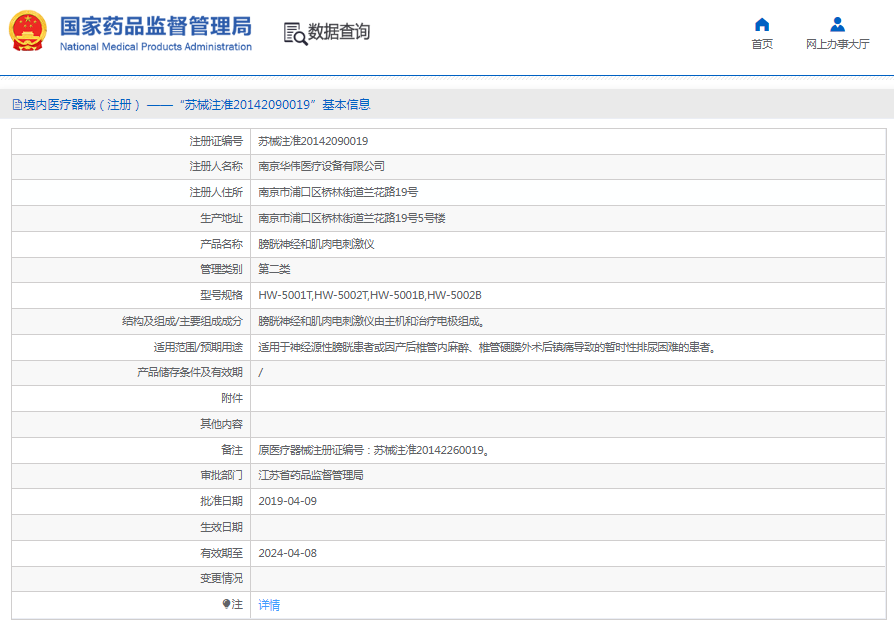Screen dimensions: 894x628
Task: Open the 首页 text link
Action: tap(762, 44)
